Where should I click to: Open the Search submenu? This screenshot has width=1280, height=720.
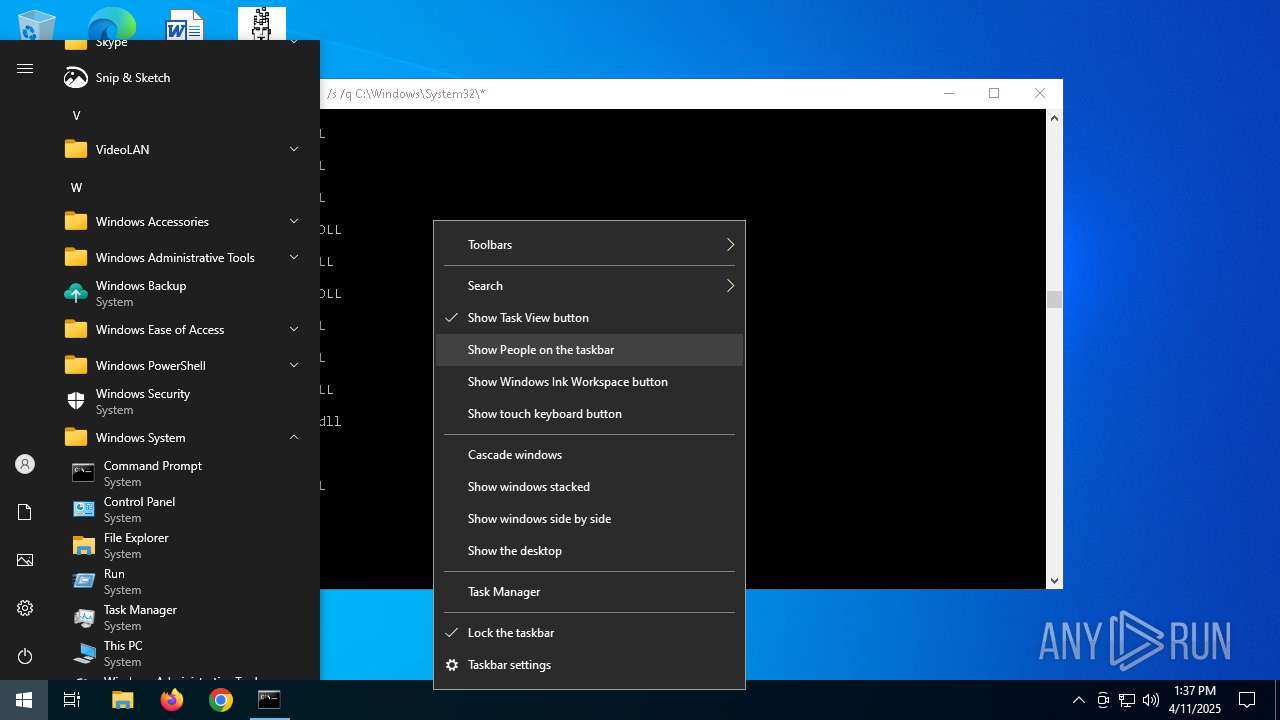(590, 286)
